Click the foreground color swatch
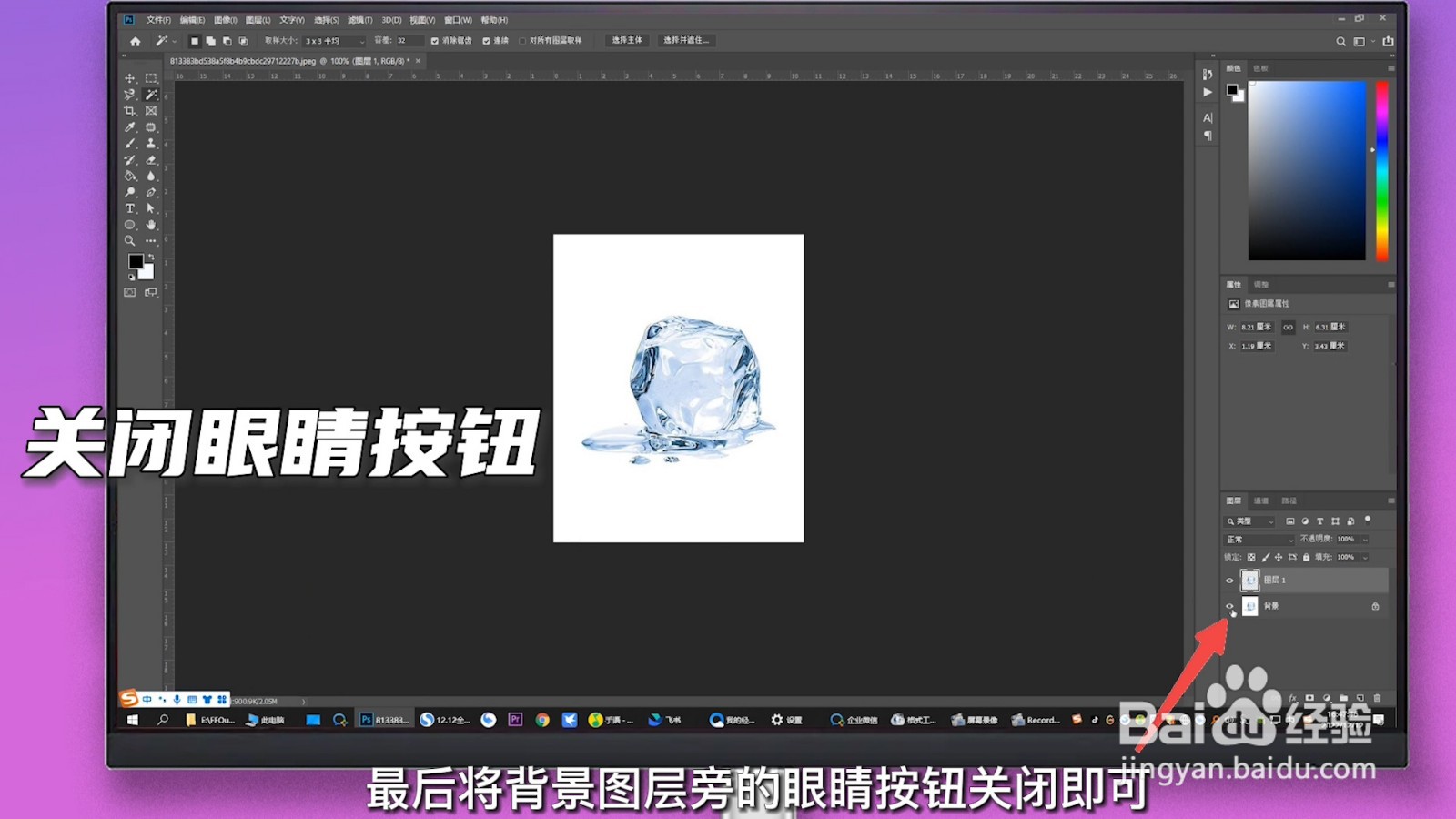 pos(136,261)
